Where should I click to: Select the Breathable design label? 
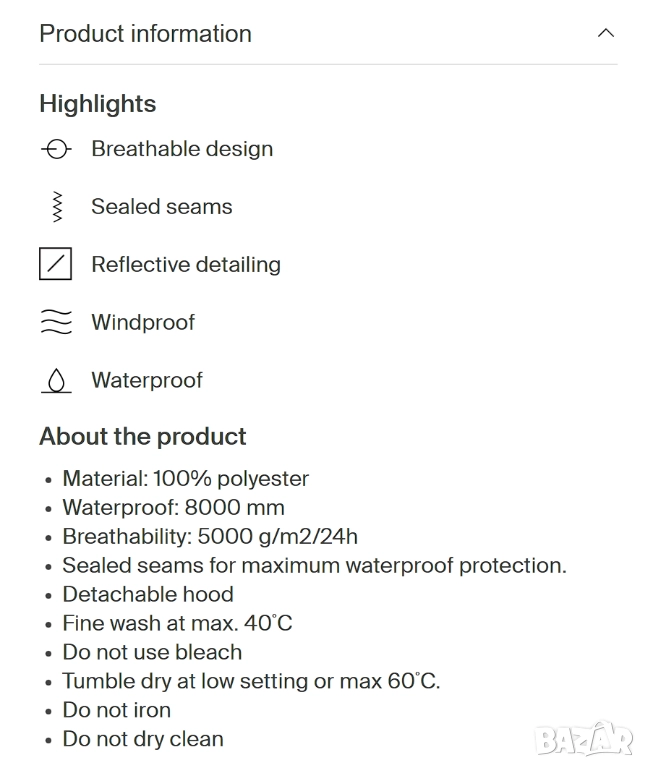coord(182,149)
